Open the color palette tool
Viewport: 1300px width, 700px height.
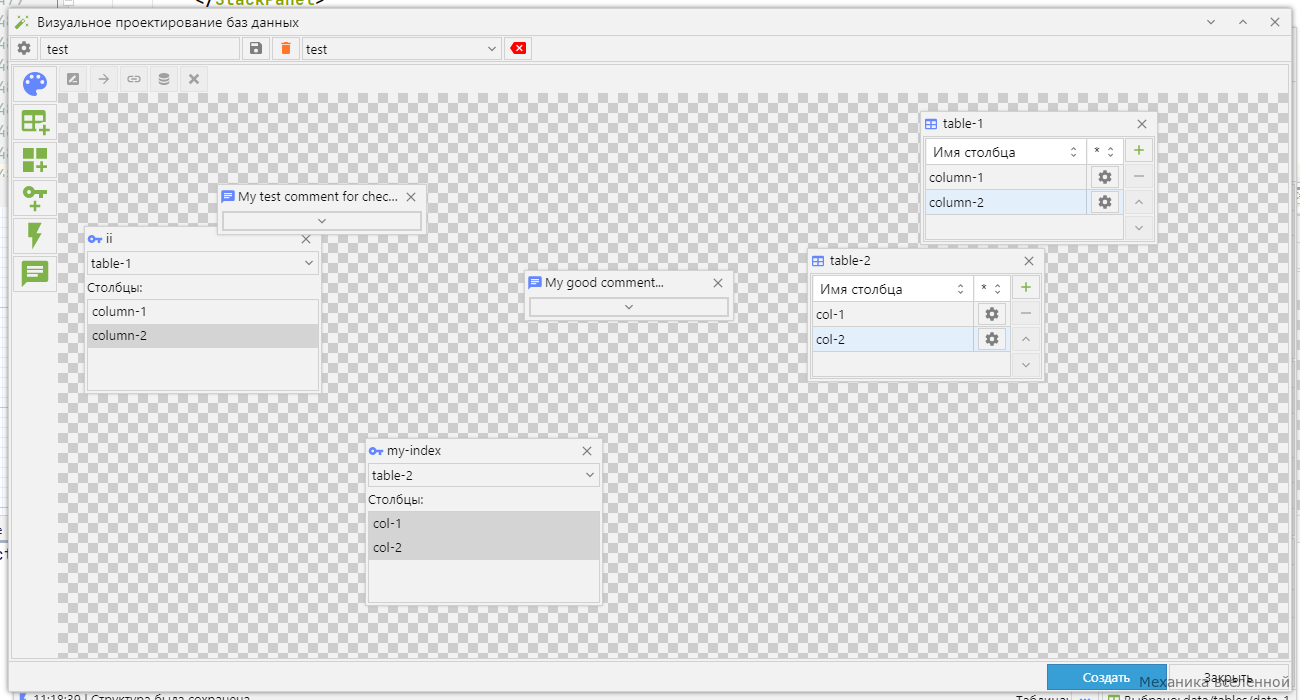point(35,84)
